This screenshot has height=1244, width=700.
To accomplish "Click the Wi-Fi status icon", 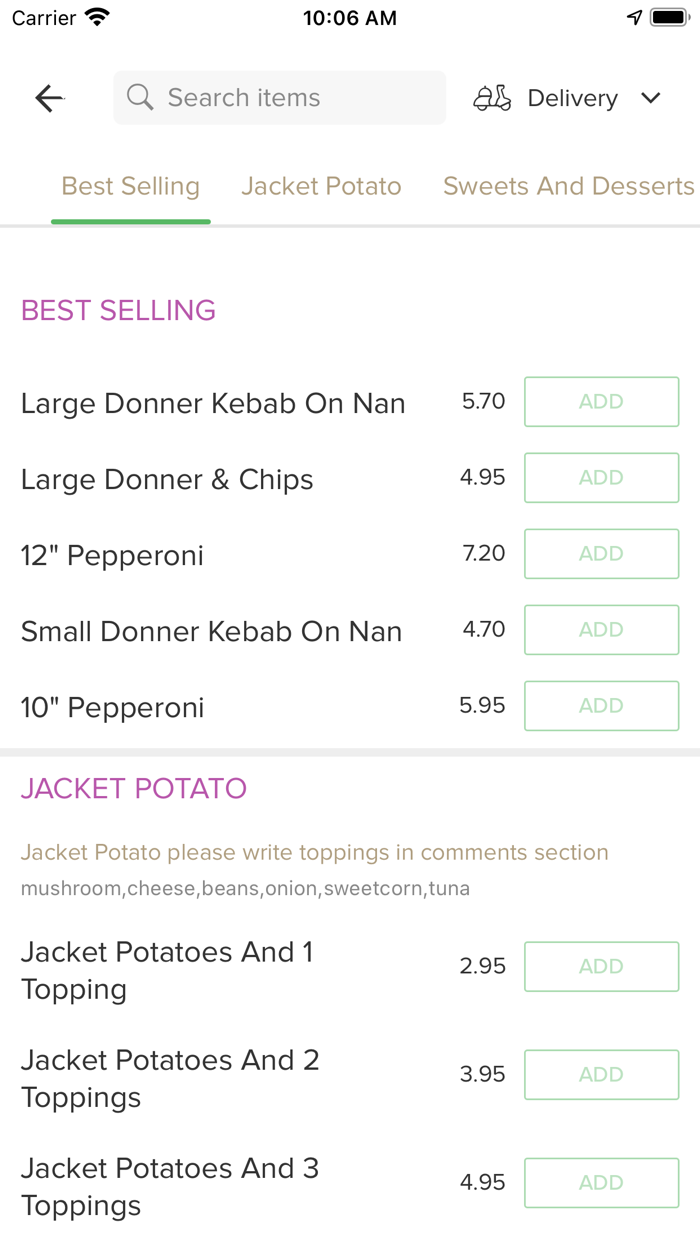I will click(x=95, y=16).
